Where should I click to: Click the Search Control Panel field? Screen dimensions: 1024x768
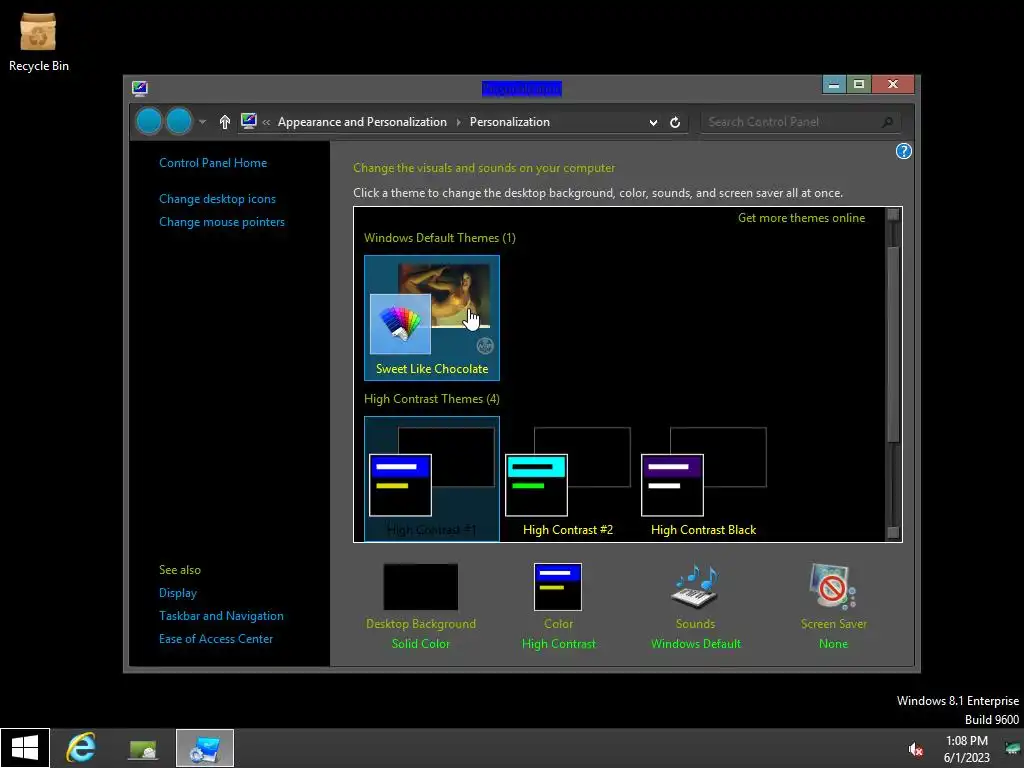coord(801,122)
